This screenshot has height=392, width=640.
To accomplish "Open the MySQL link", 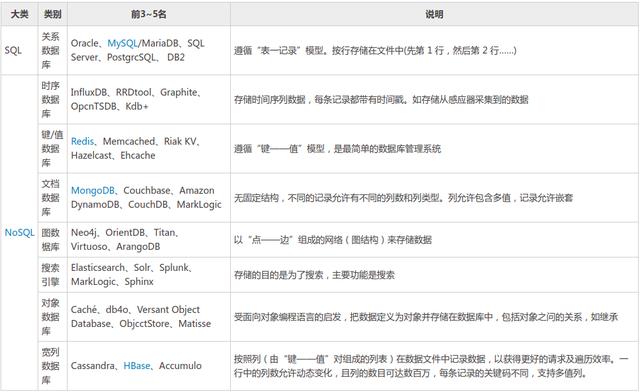I will click(123, 43).
